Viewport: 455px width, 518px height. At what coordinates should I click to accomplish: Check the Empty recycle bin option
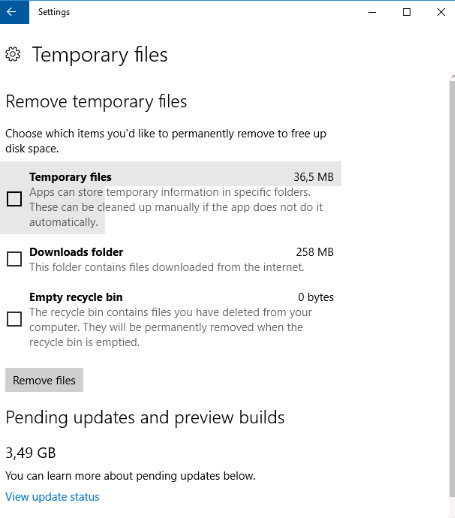coord(14,319)
